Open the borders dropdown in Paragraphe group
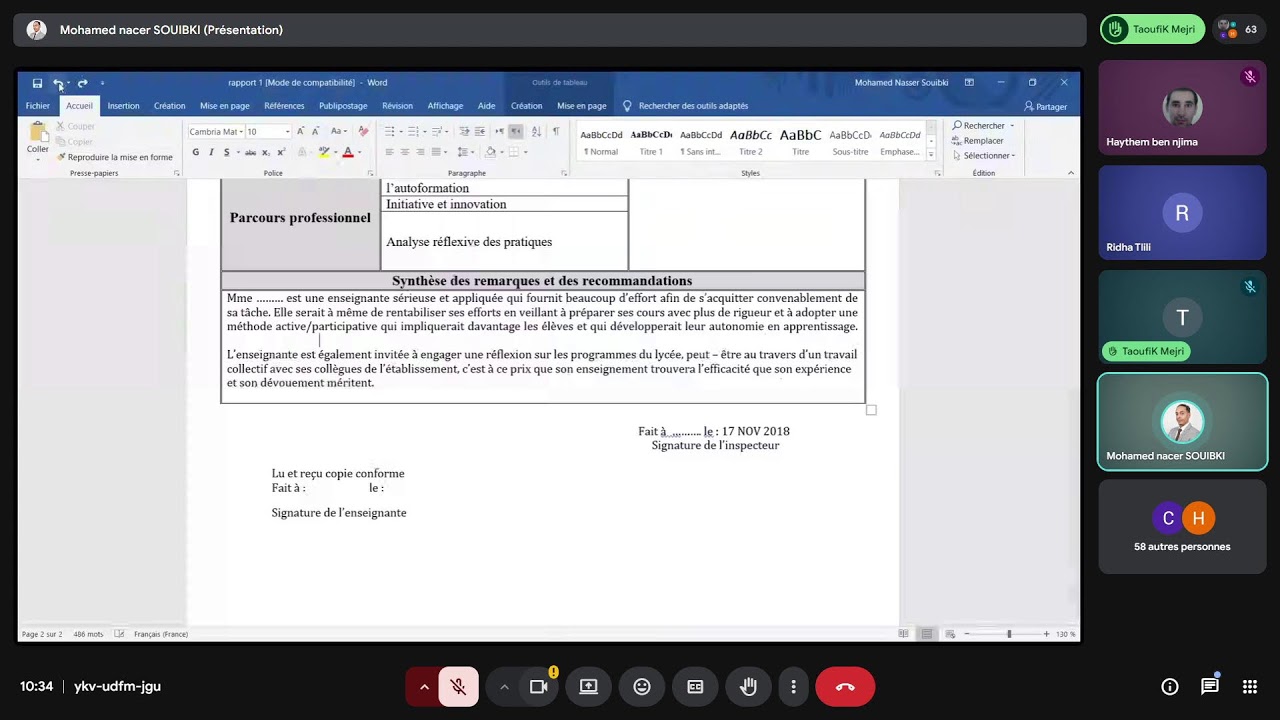The image size is (1280, 720). [x=526, y=152]
